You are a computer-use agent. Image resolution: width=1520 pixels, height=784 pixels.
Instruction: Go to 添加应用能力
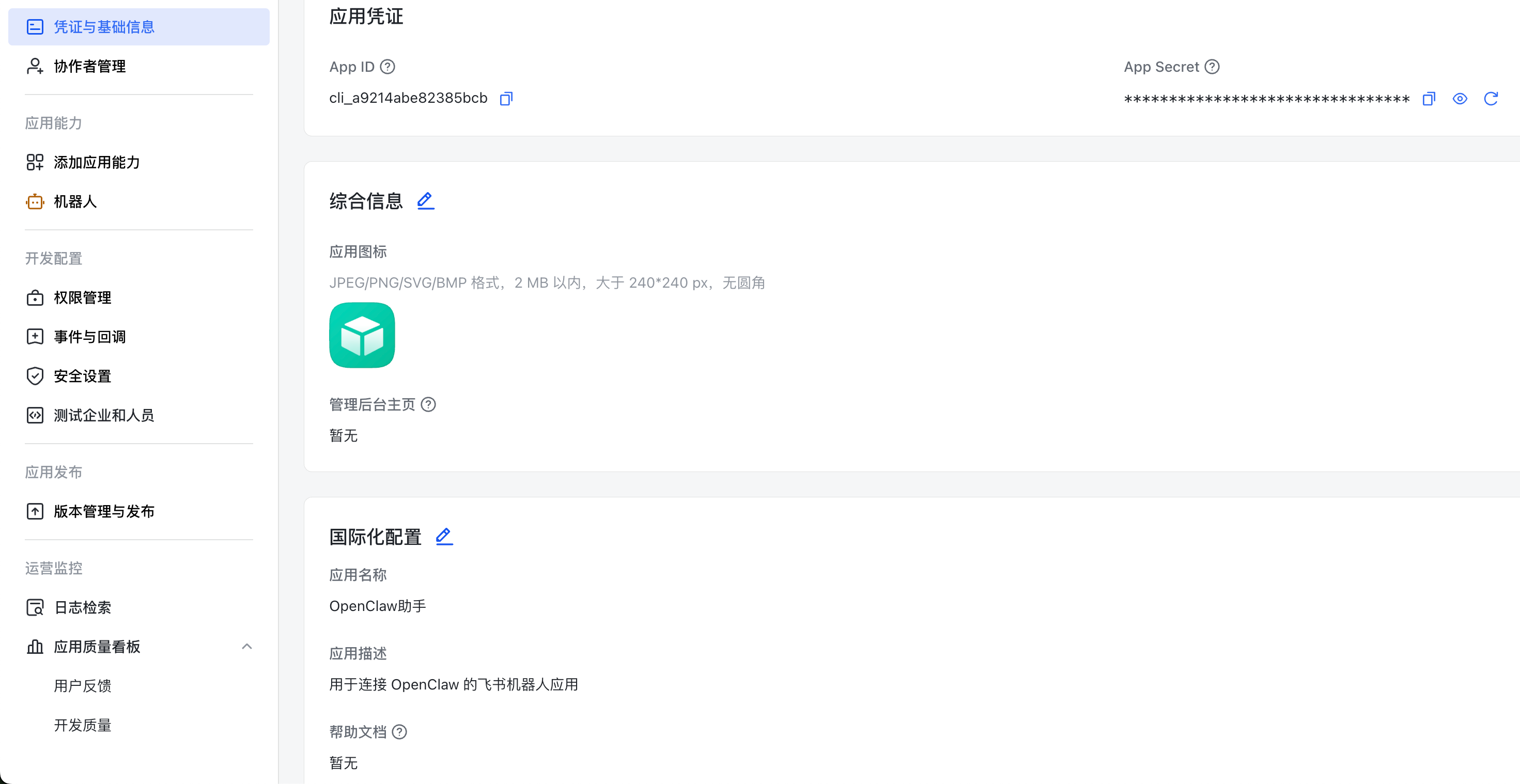[96, 162]
